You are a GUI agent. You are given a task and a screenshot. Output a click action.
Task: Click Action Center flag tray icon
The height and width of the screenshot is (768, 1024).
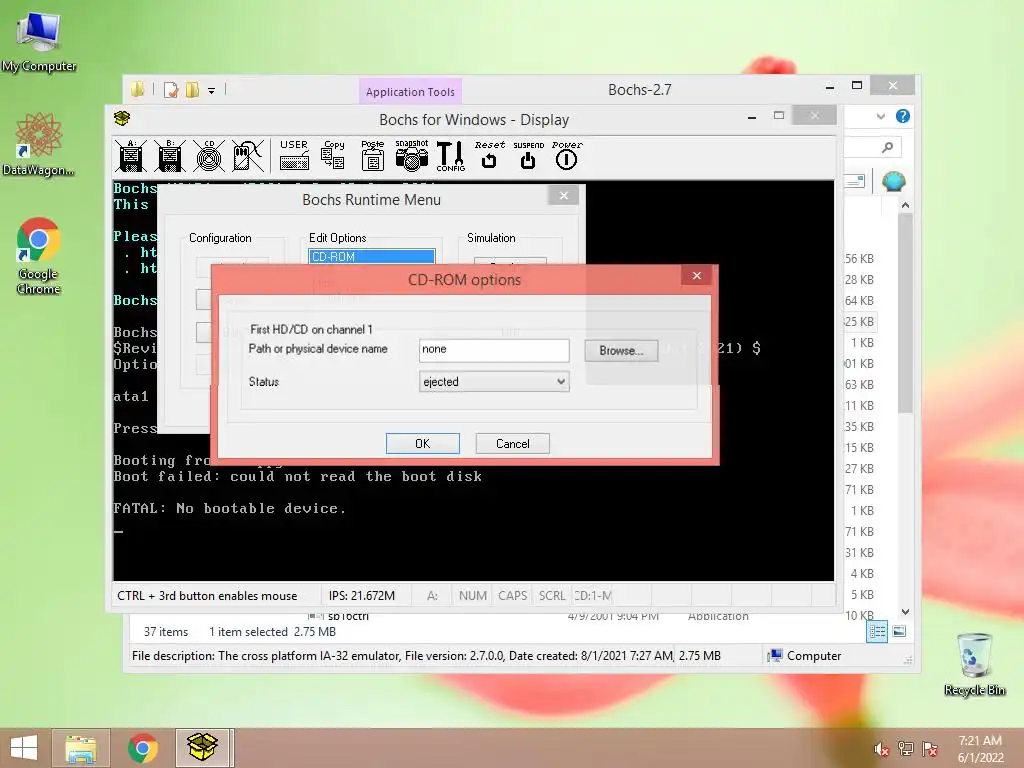(930, 749)
